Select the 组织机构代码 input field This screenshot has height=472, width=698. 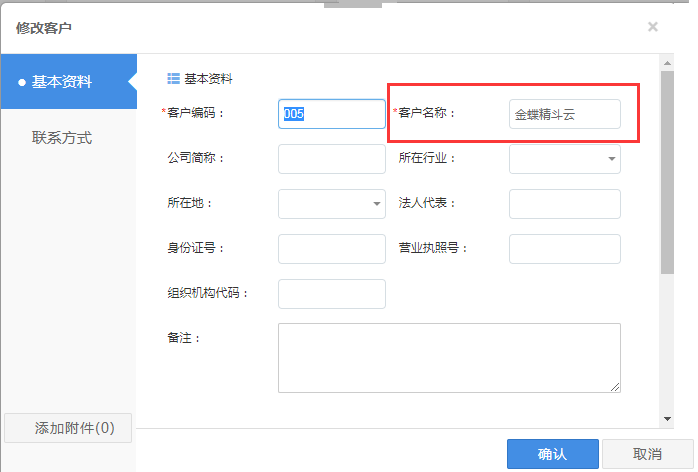331,294
